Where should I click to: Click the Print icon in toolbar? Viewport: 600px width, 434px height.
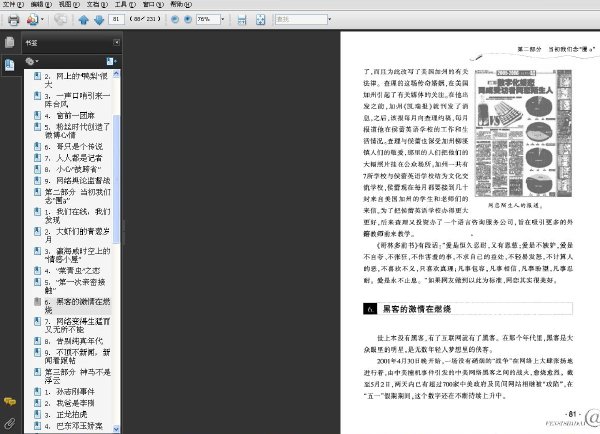13,20
